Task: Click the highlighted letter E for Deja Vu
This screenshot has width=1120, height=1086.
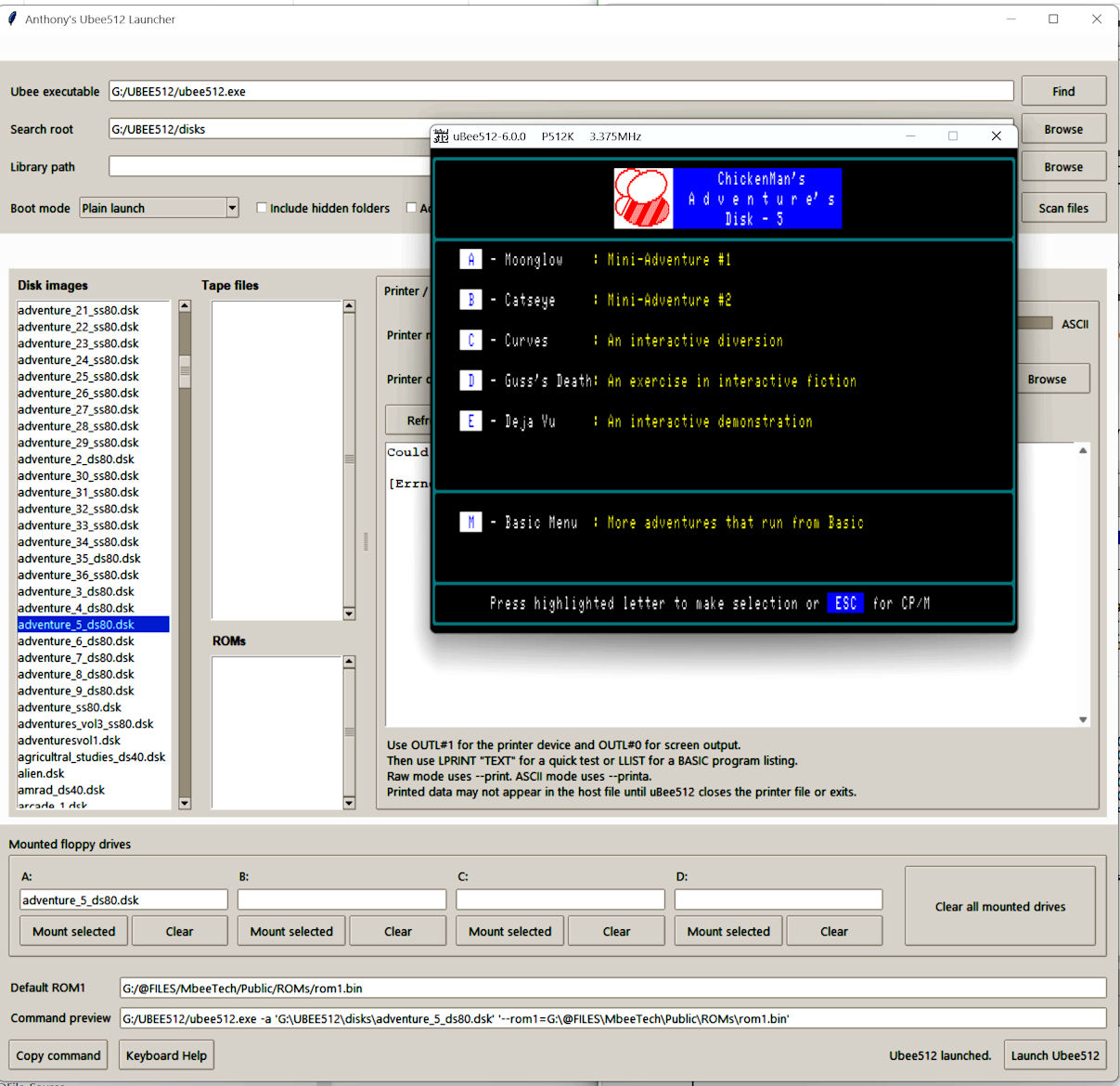Action: [x=470, y=421]
